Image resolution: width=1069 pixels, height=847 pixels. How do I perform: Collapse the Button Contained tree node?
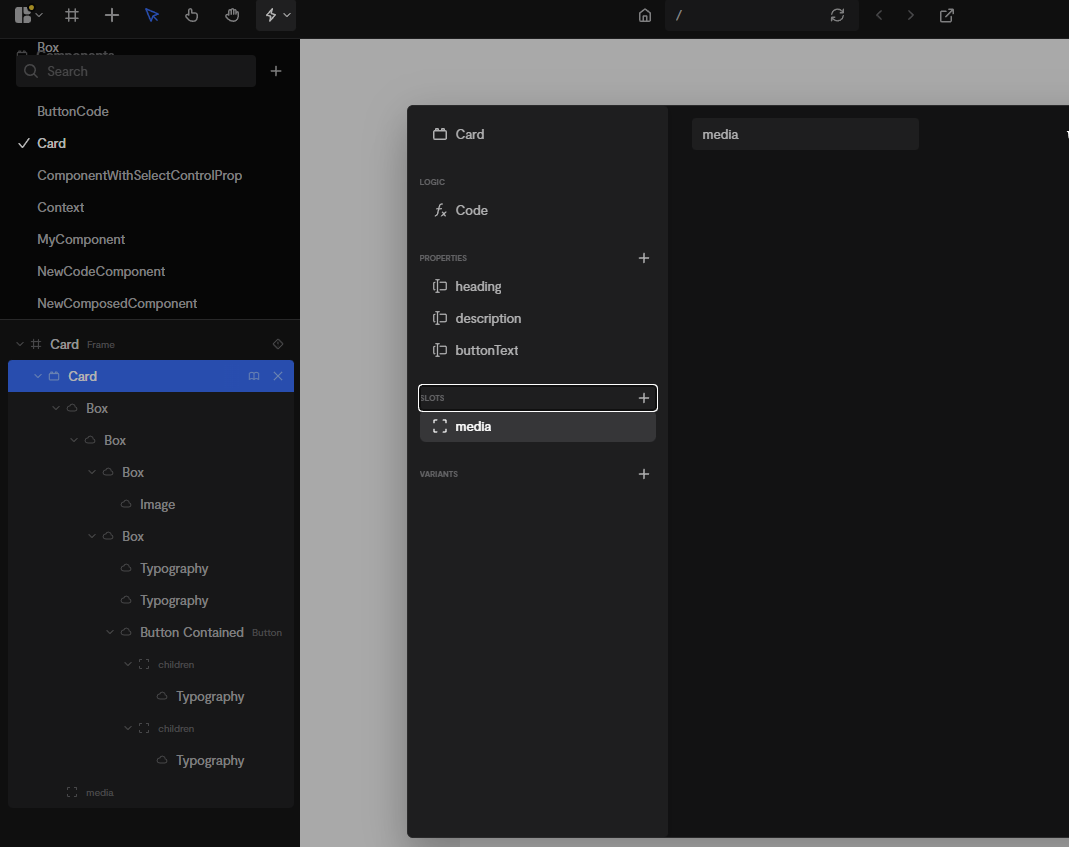(x=110, y=632)
